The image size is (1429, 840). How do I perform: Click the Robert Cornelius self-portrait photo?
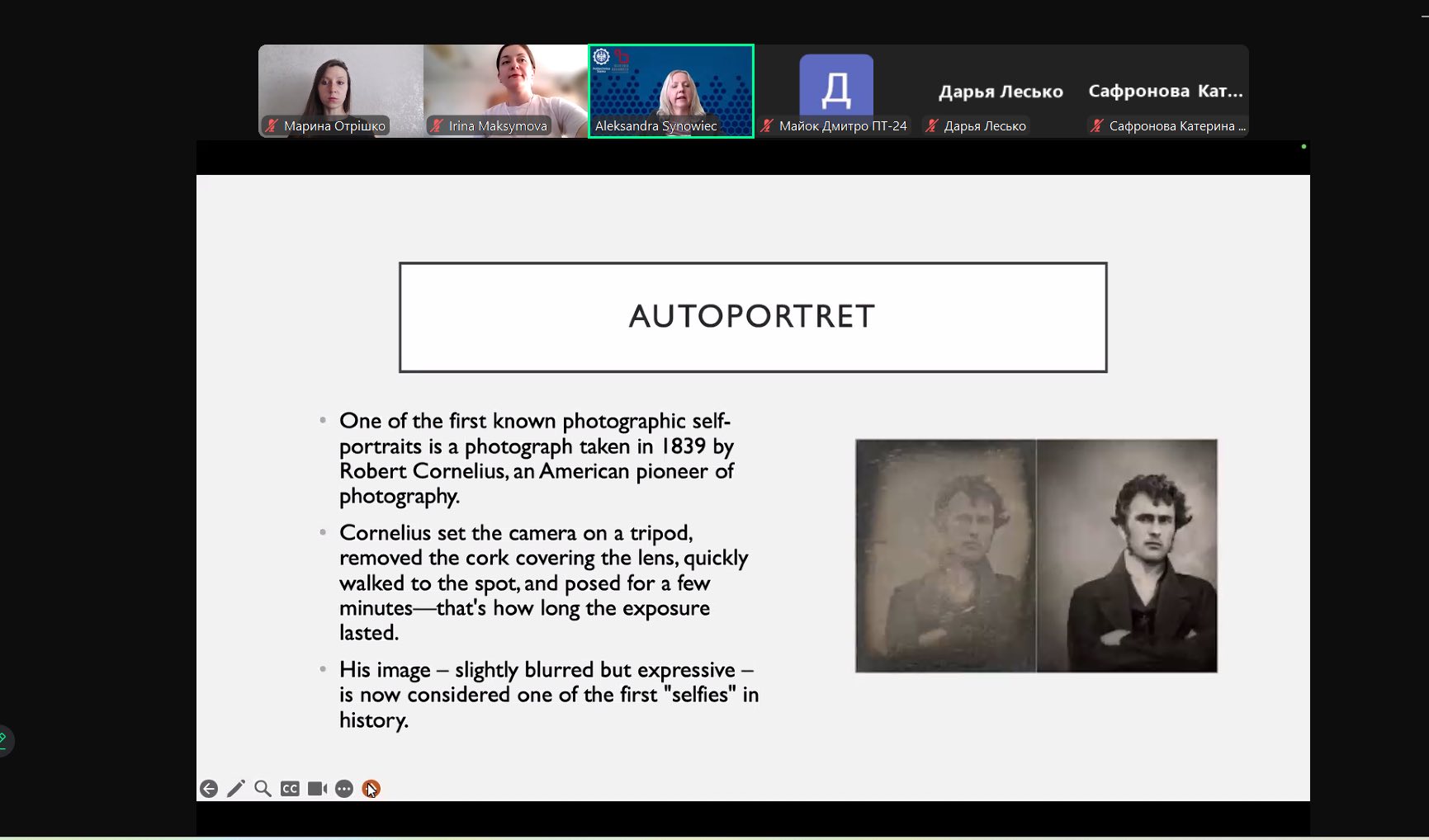[1036, 556]
